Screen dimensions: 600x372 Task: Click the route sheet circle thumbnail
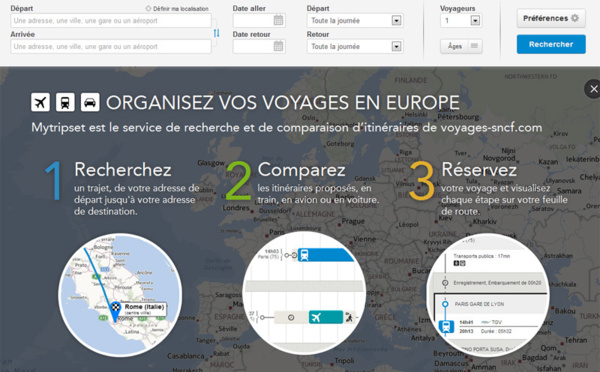488,295
